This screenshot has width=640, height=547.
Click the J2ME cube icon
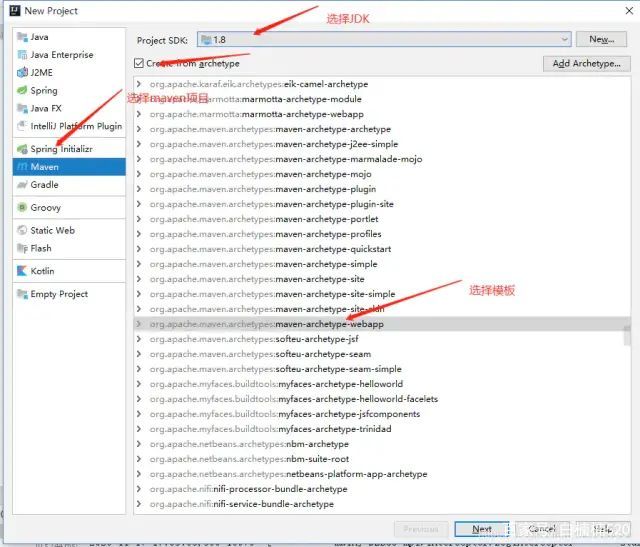[22, 73]
